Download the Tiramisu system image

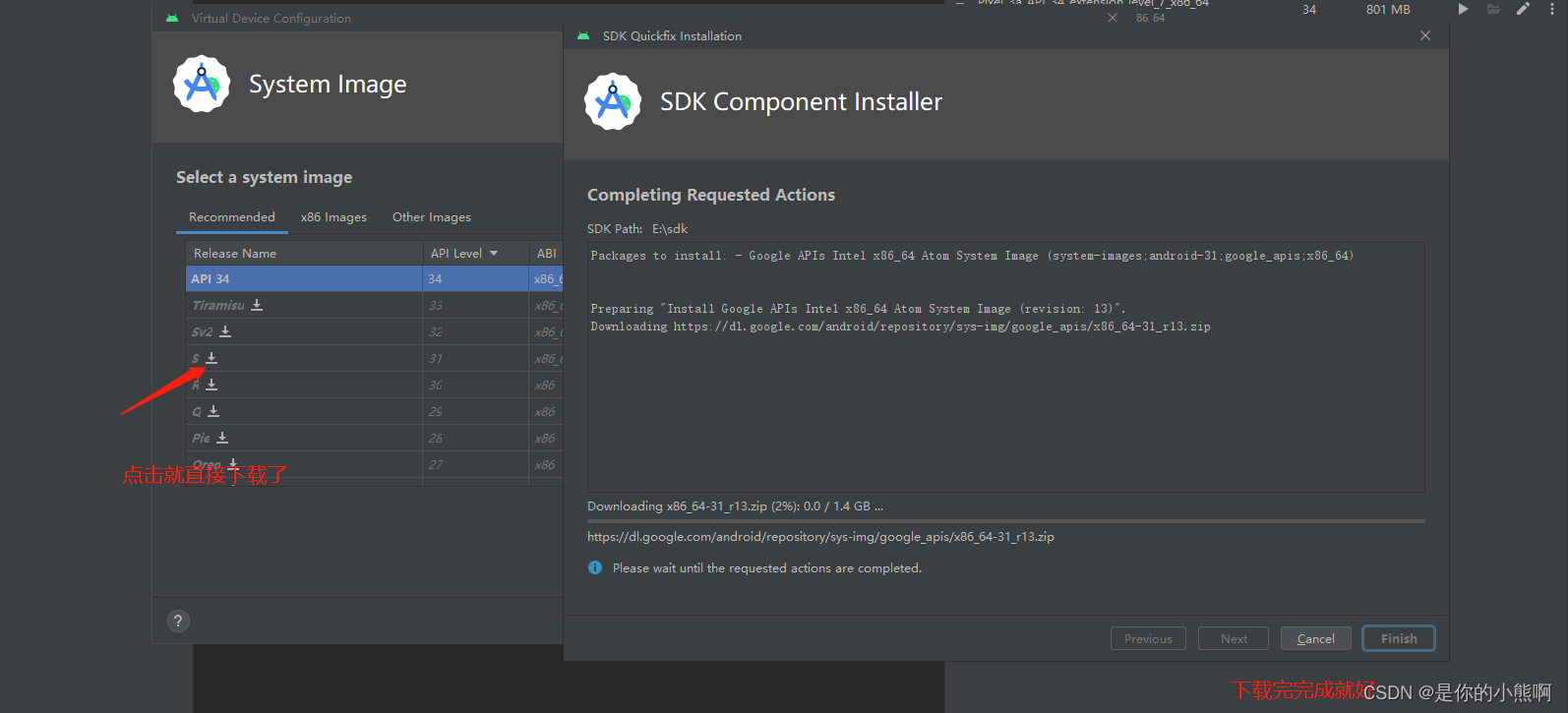pos(257,305)
